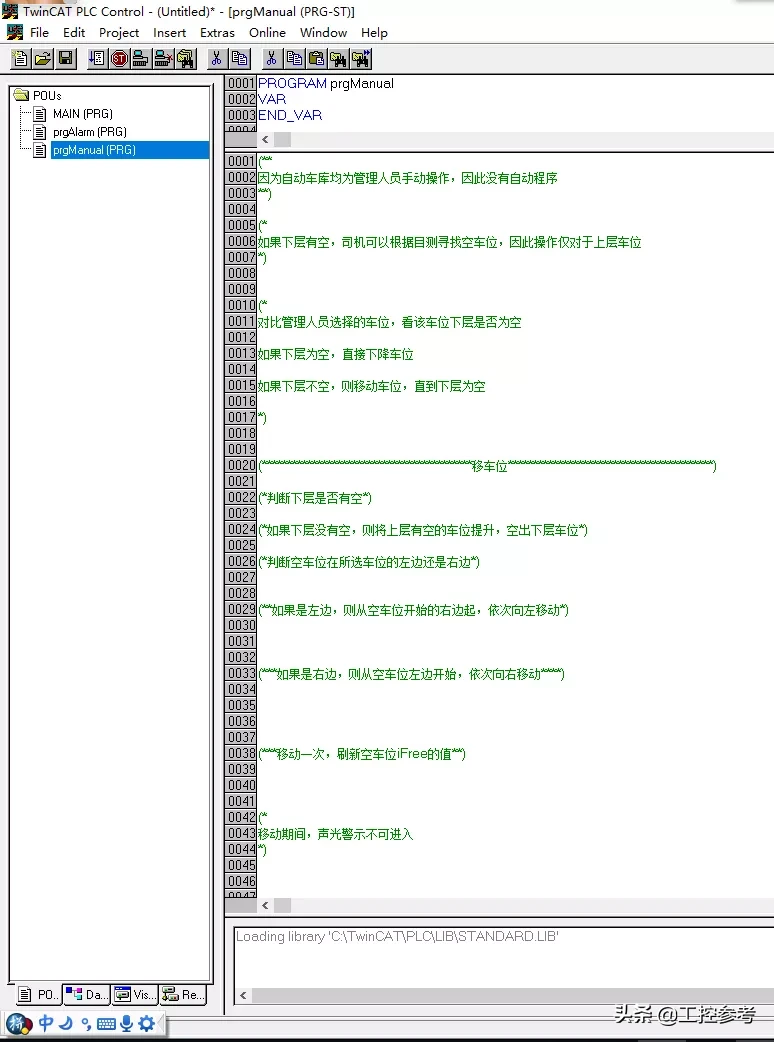
Task: Click the declaration pane's horizontal scroll thumb
Action: tap(282, 140)
